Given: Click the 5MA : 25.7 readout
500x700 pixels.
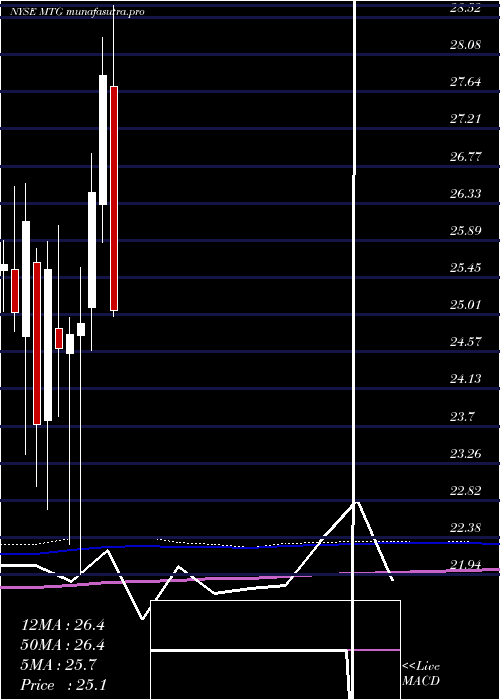Looking at the screenshot, I should coord(58,665).
